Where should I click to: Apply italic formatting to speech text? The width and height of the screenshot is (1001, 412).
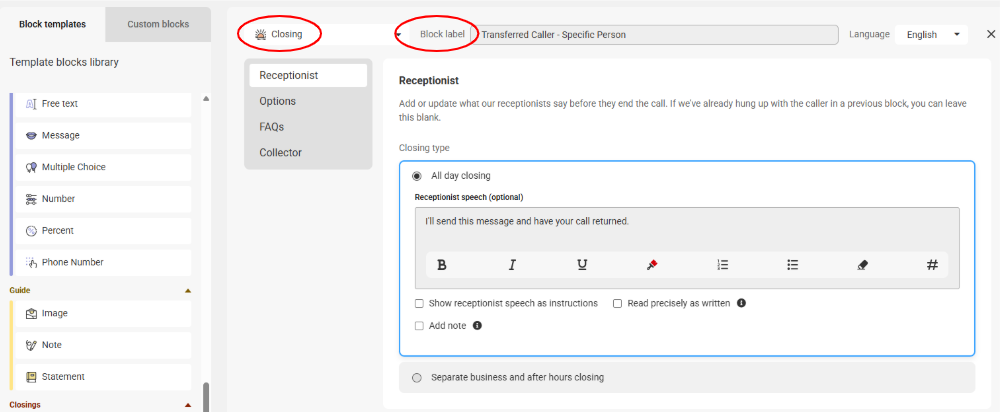tap(511, 265)
